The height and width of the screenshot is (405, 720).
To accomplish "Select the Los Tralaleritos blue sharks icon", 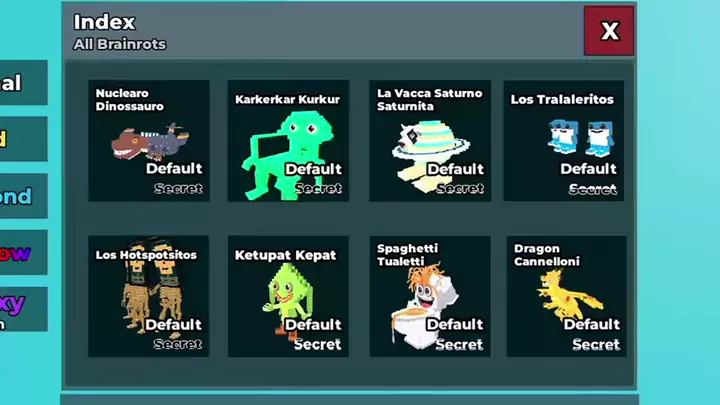I will 581,138.
